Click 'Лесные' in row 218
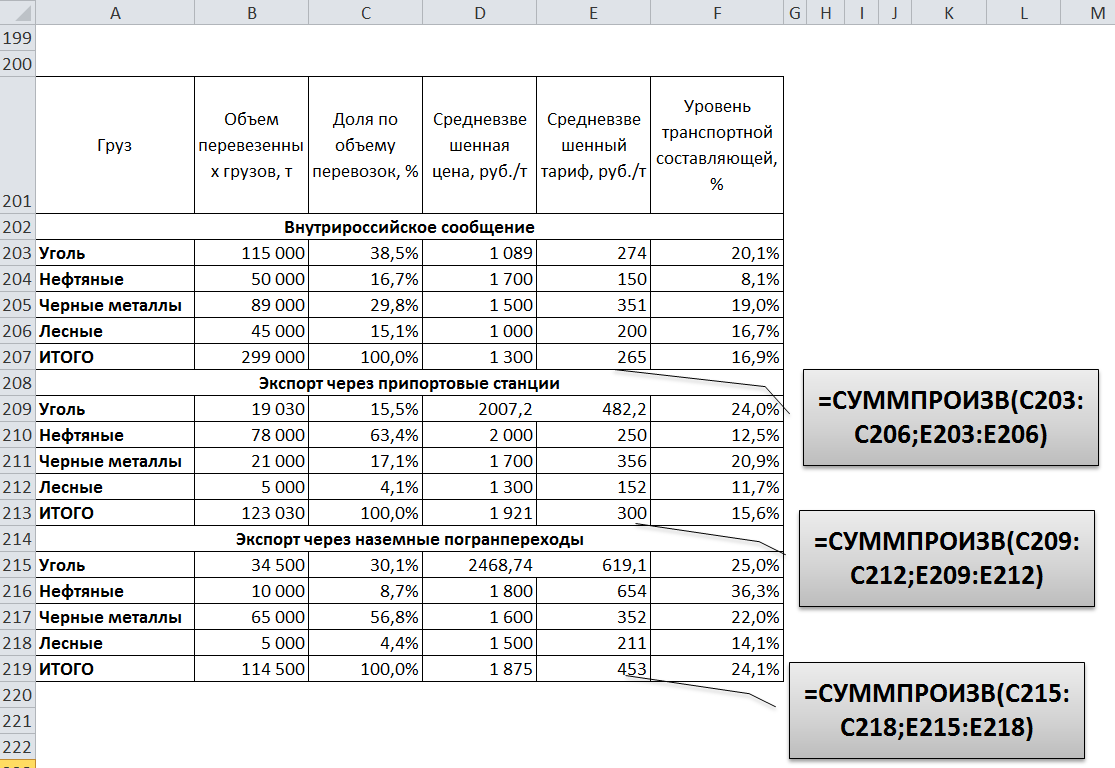Screen dimensions: 1115x768 click(115, 643)
